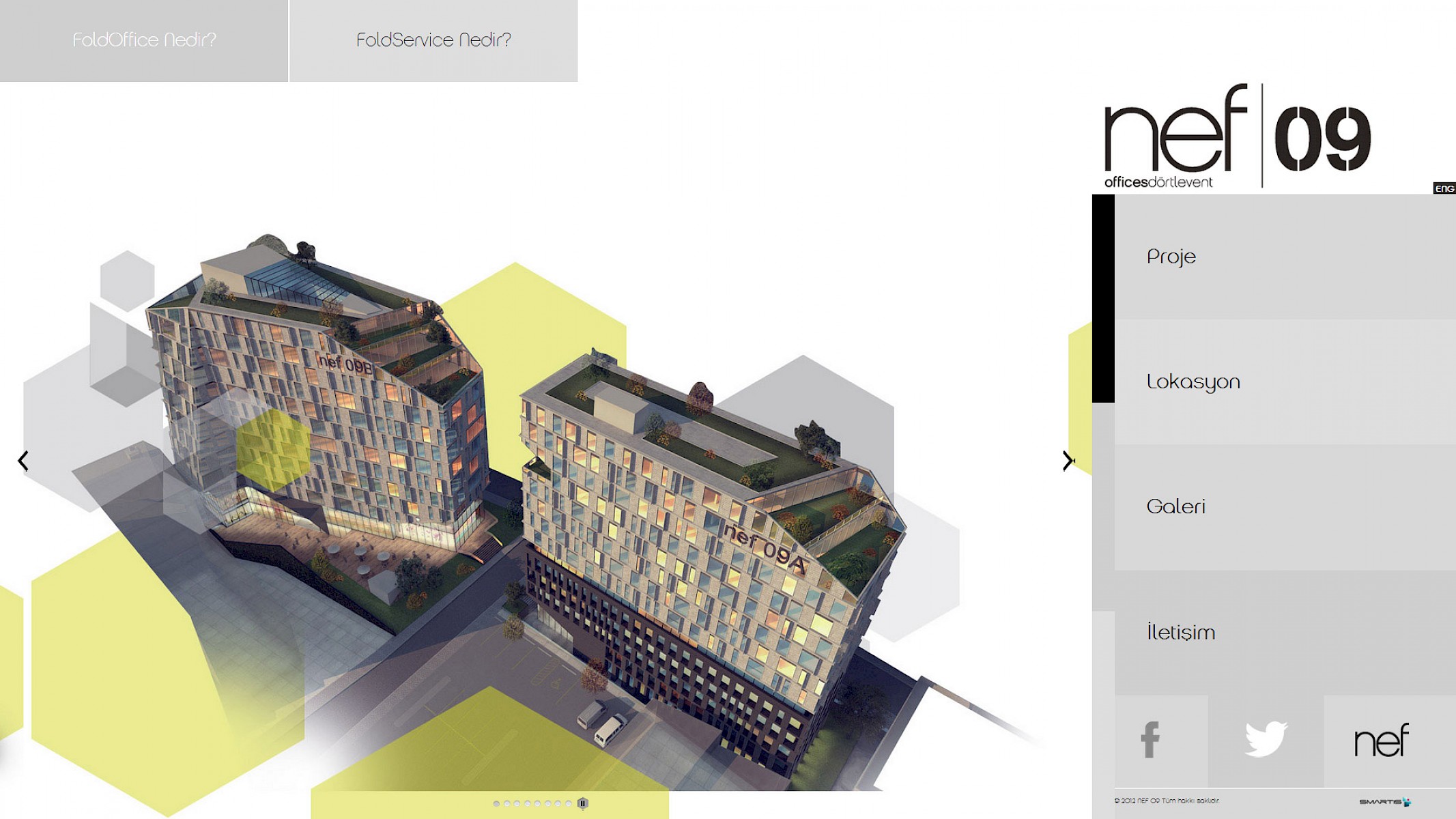Open the Galeri menu section
The image size is (1456, 819).
click(x=1175, y=506)
